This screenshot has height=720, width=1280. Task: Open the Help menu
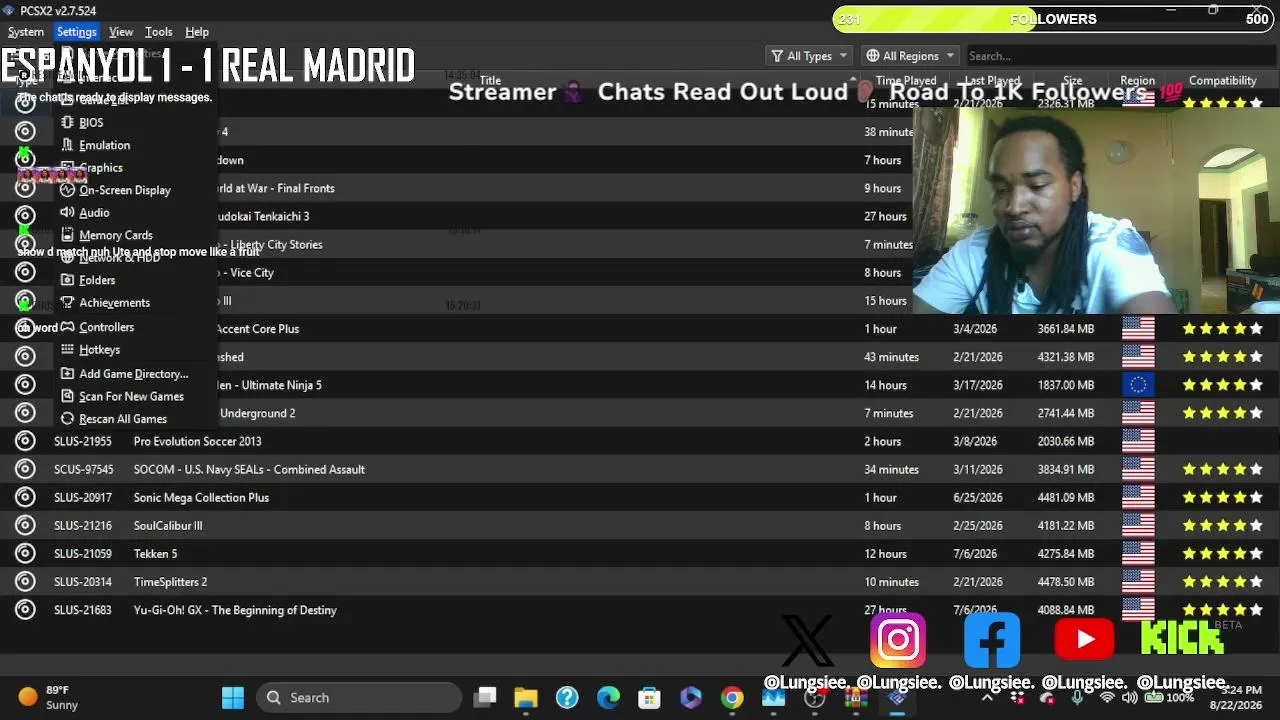[x=197, y=32]
